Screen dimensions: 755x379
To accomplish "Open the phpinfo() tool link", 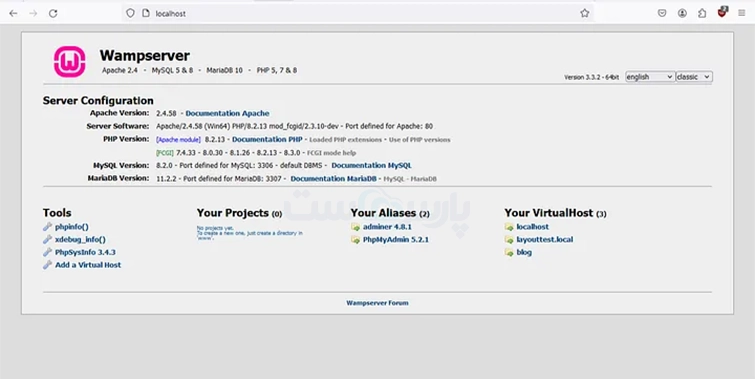I will point(72,227).
